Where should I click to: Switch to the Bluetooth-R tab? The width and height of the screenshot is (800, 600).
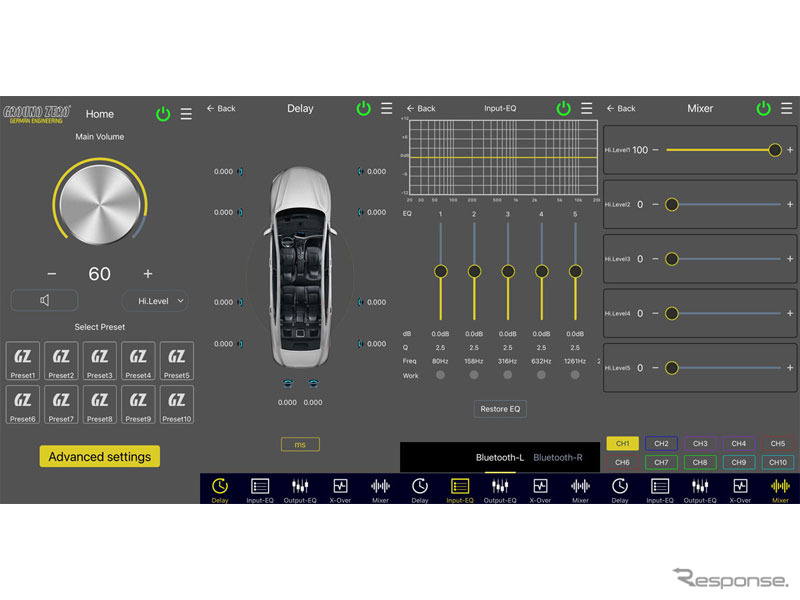coord(558,458)
